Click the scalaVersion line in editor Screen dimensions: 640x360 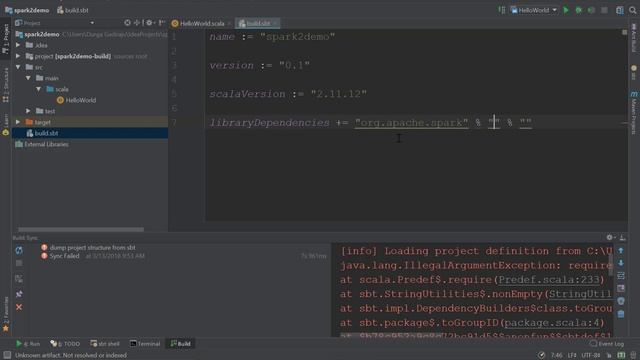tap(288, 94)
